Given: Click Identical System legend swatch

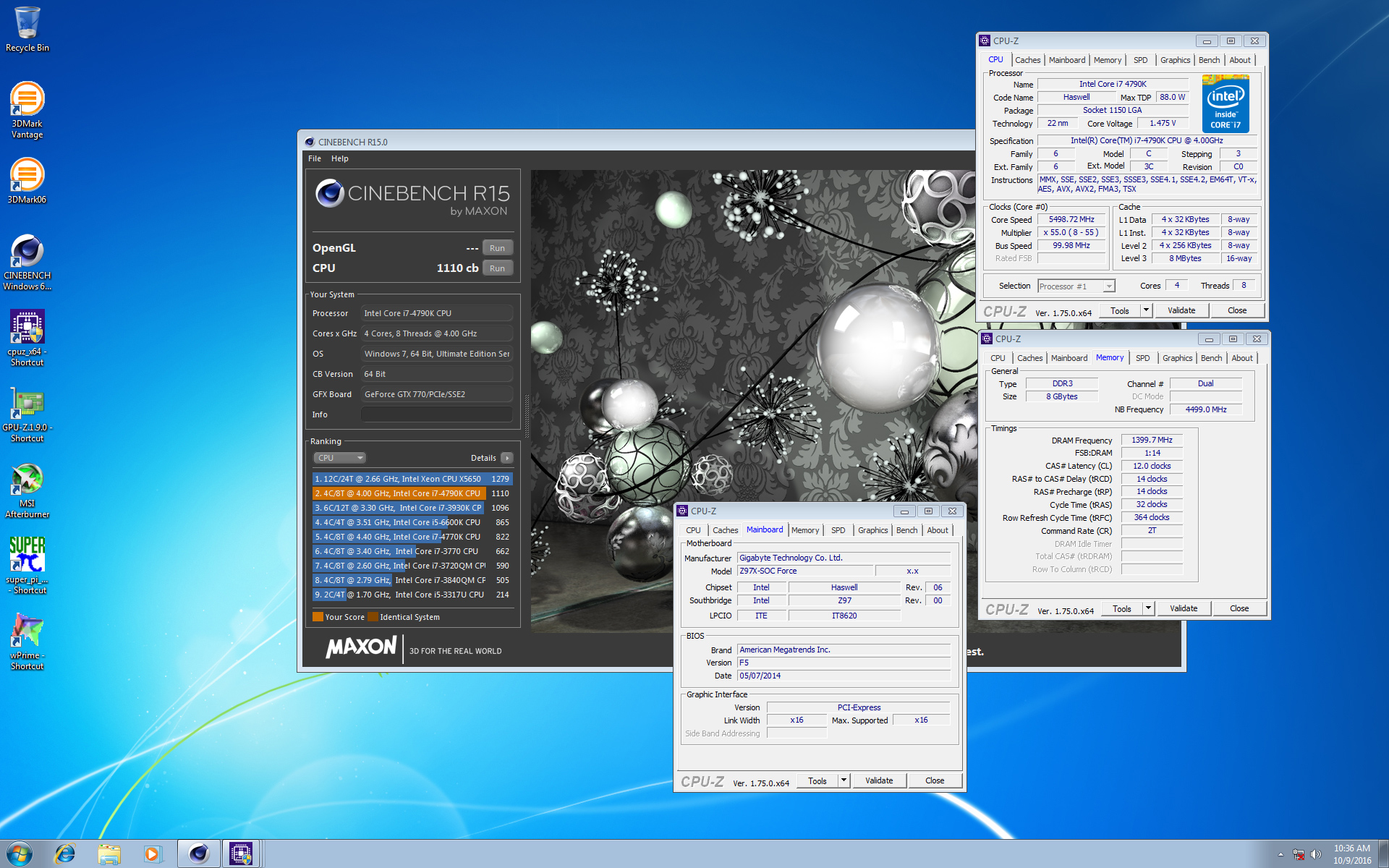Looking at the screenshot, I should [x=373, y=617].
